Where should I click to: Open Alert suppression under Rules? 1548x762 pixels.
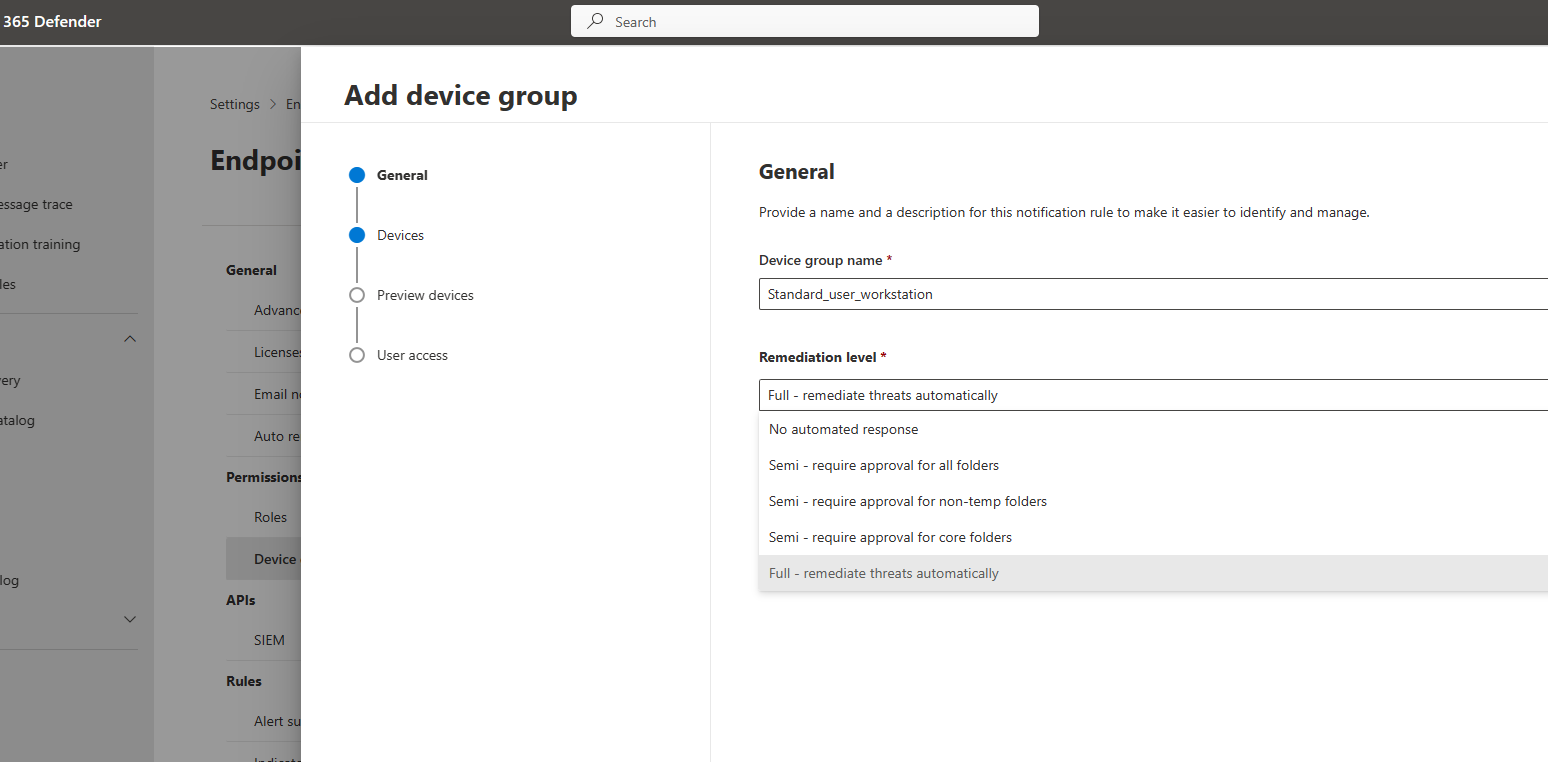coord(275,721)
